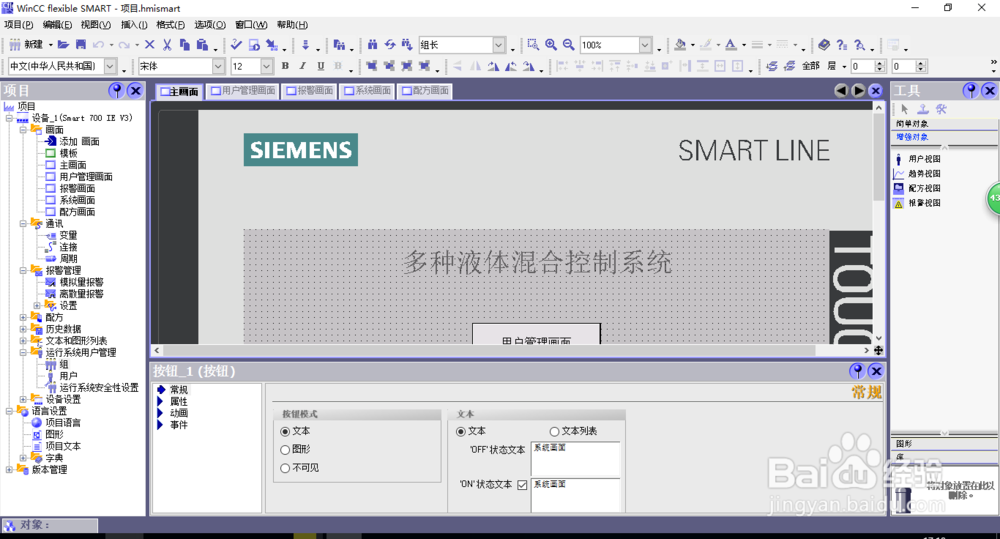Open the font size dropdown 12

point(267,66)
